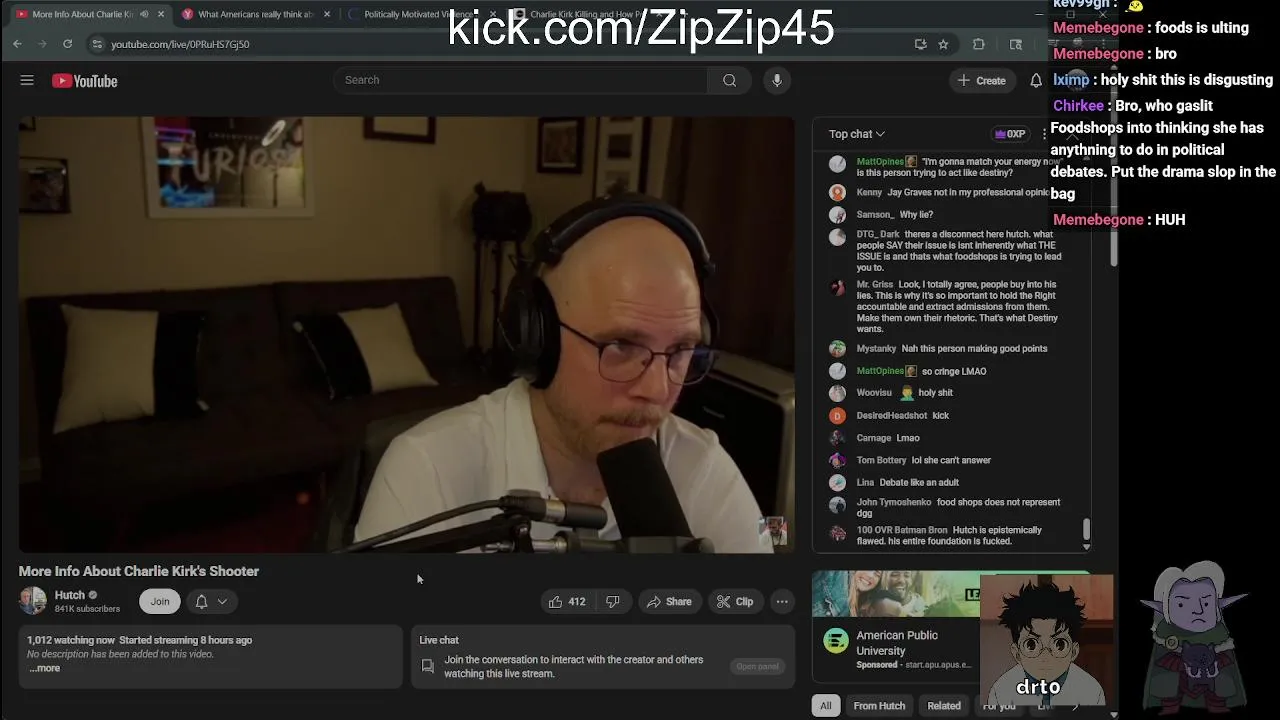Image resolution: width=1280 pixels, height=720 pixels.
Task: Mute tab via speaker icon on first tab
Action: pyautogui.click(x=144, y=14)
